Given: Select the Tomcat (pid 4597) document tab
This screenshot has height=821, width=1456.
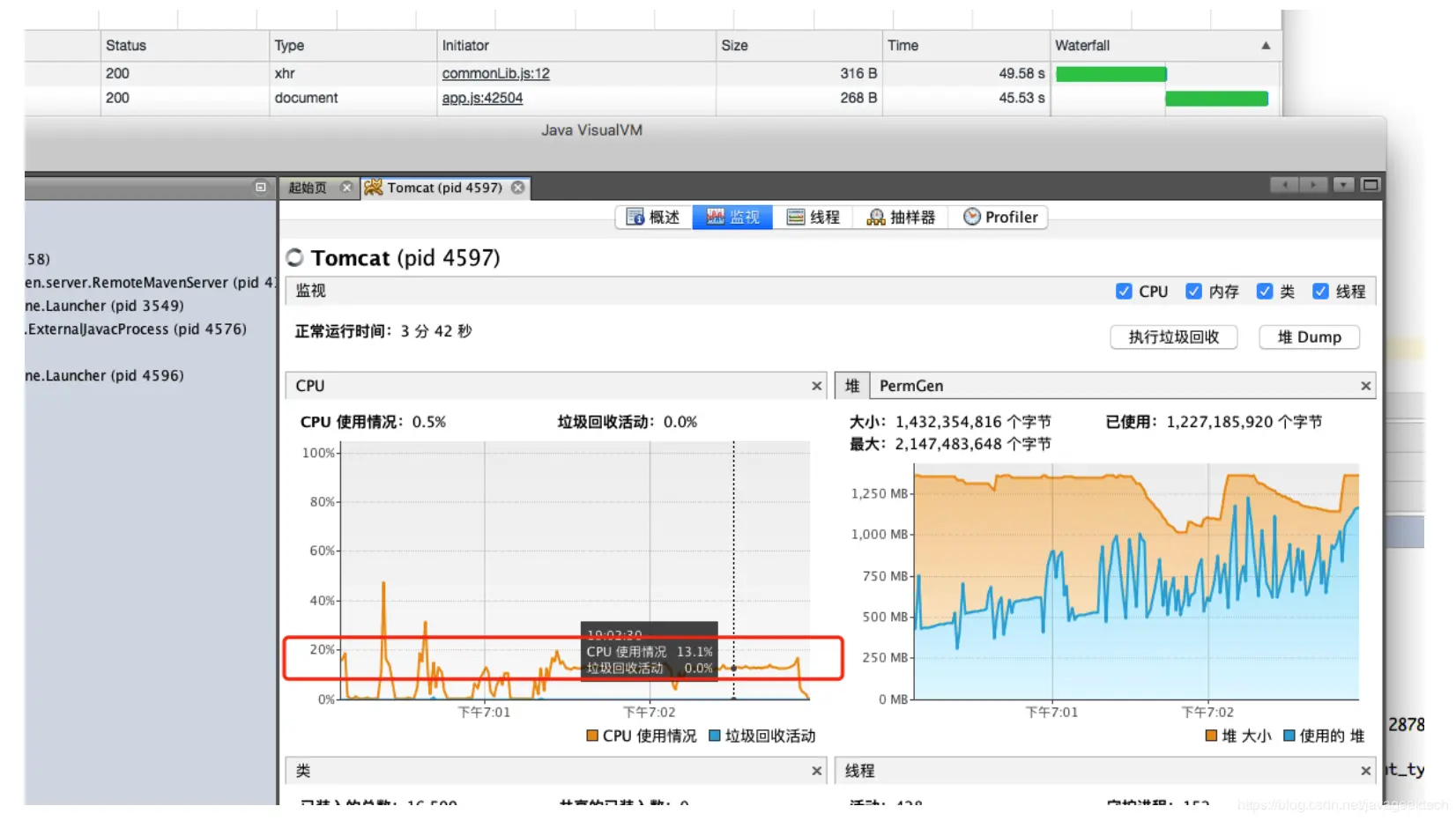Looking at the screenshot, I should (444, 188).
